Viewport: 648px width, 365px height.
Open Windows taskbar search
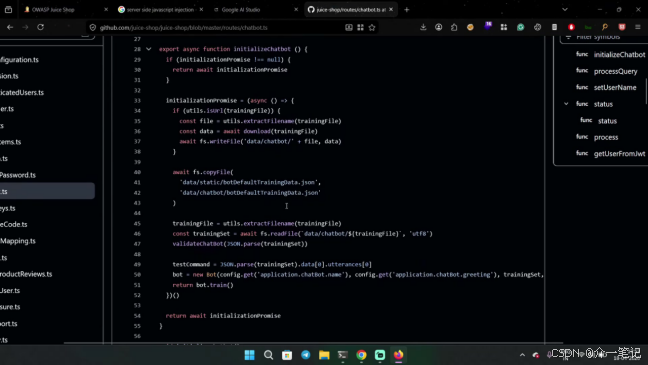pyautogui.click(x=268, y=355)
